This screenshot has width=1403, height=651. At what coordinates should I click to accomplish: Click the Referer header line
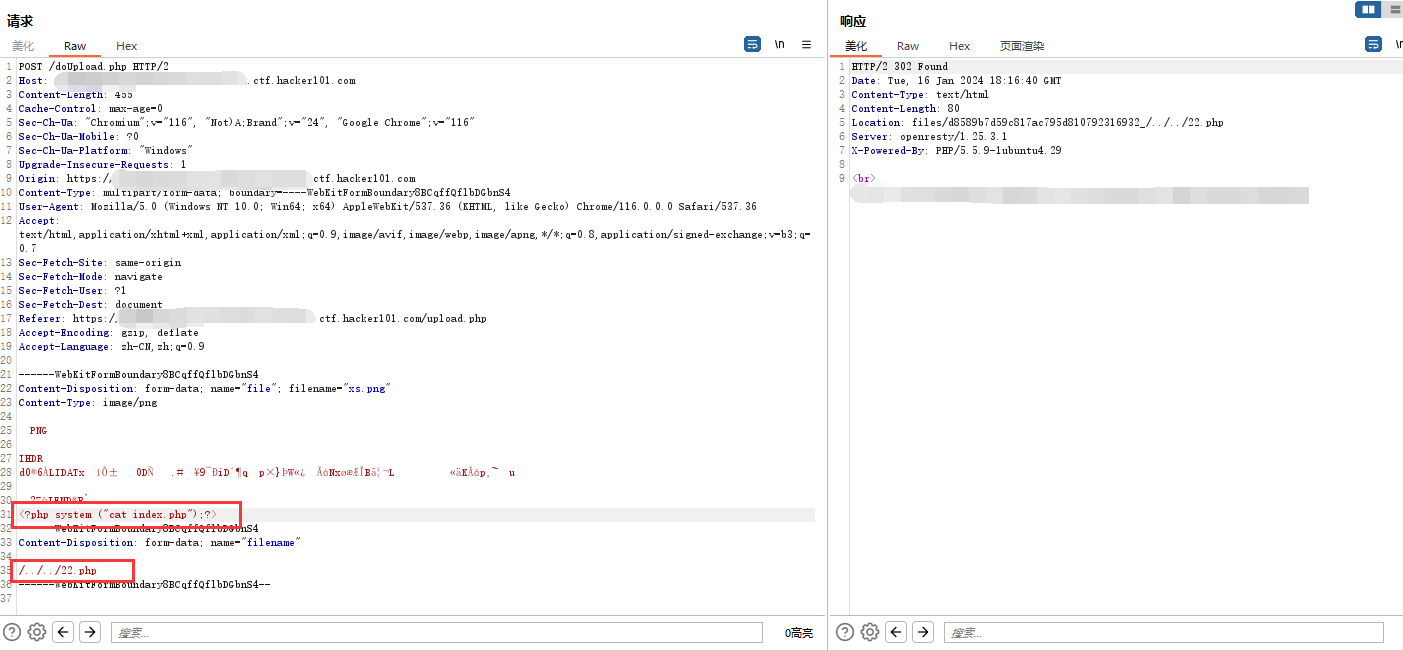coord(252,318)
